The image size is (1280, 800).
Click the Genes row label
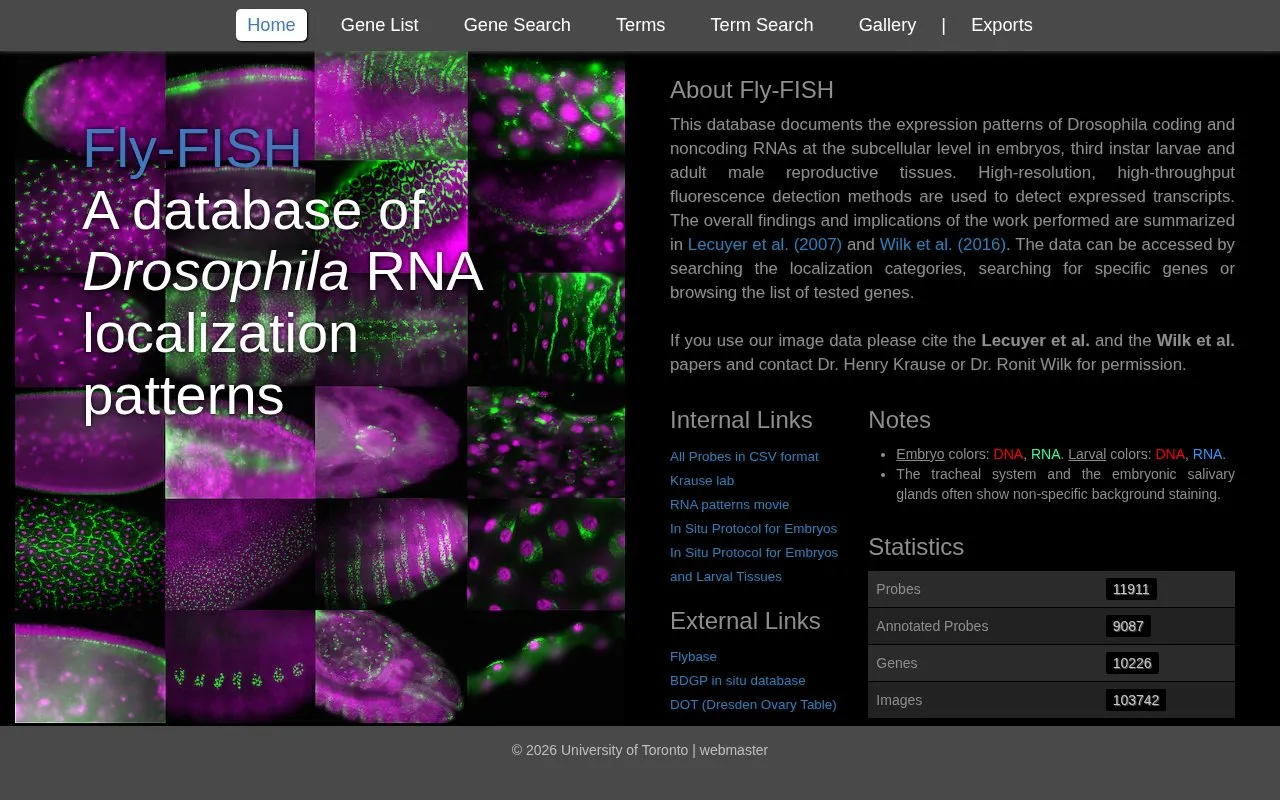click(896, 663)
